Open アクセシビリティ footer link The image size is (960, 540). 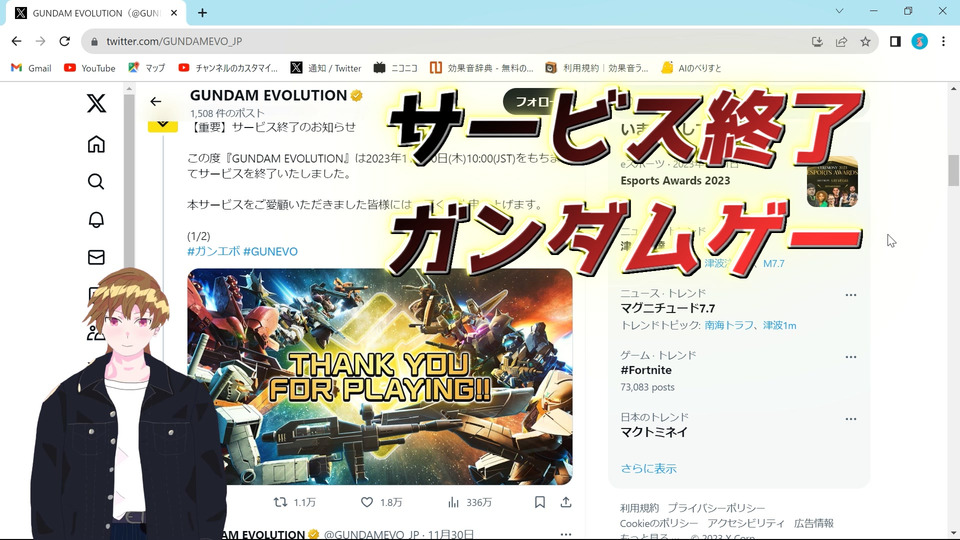point(746,523)
